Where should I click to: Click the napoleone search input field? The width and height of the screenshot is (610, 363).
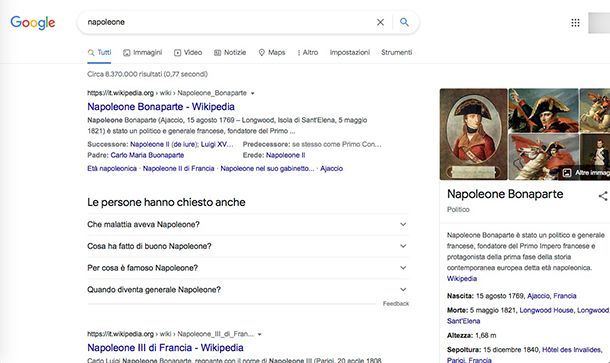point(228,22)
